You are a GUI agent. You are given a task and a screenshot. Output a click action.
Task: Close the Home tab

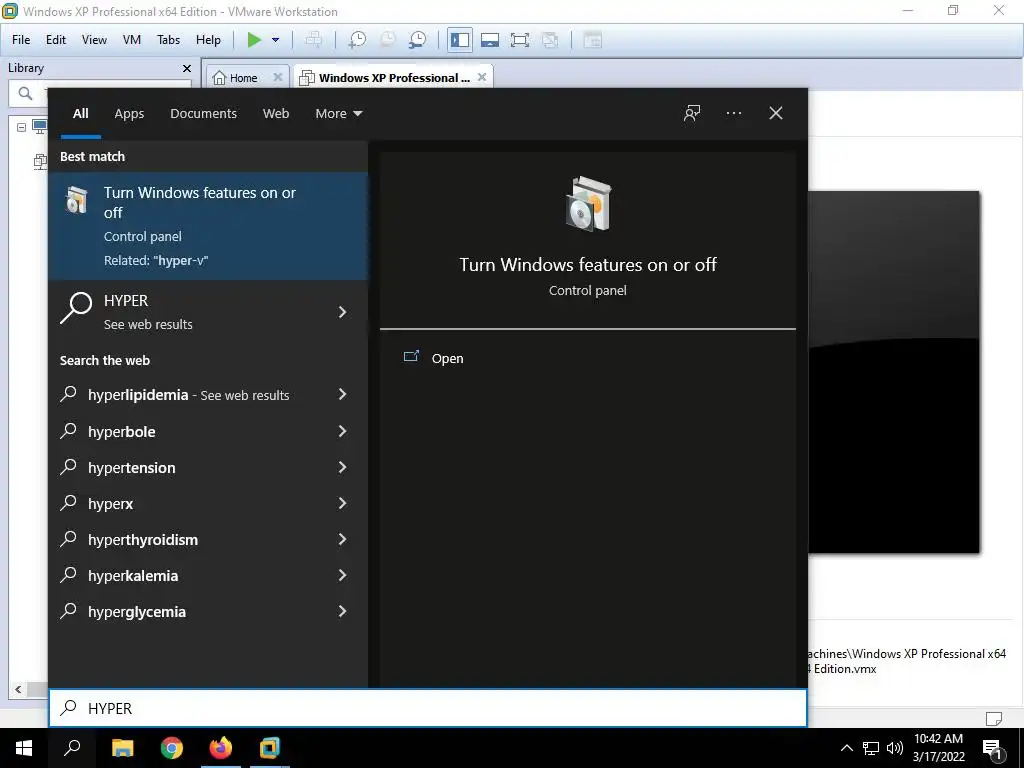tap(278, 77)
